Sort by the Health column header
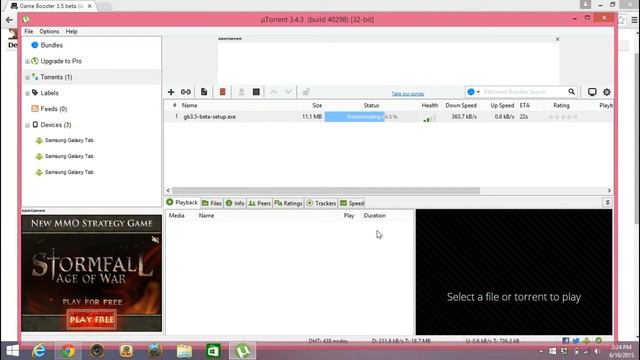This screenshot has width=640, height=360. point(430,105)
